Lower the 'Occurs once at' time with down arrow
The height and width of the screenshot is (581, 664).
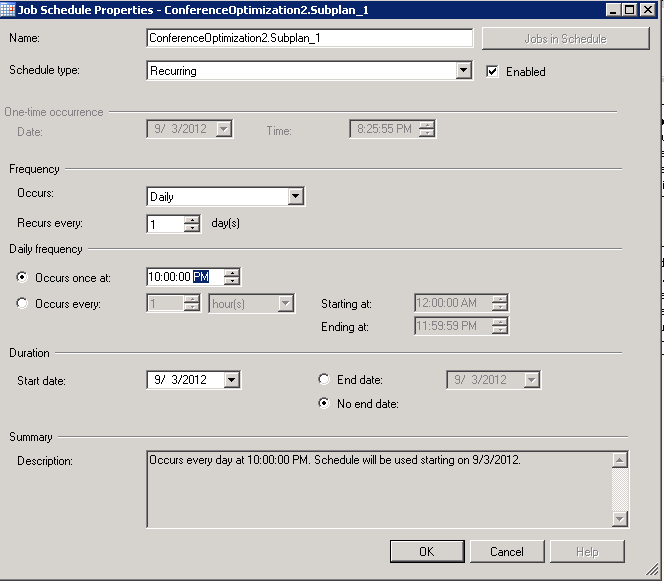232,282
